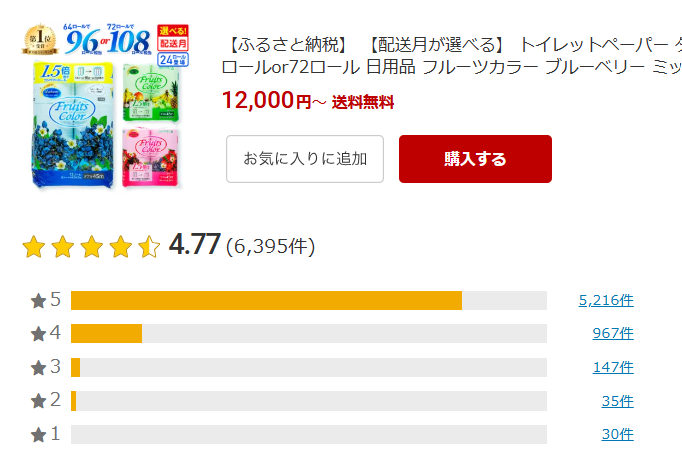Click the red 購入する purchase button
682x466 pixels.
(x=475, y=159)
